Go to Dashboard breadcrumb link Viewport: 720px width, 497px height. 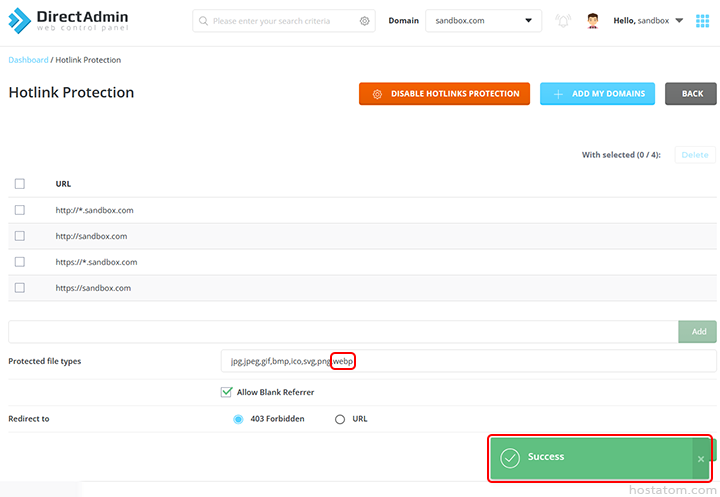point(28,60)
